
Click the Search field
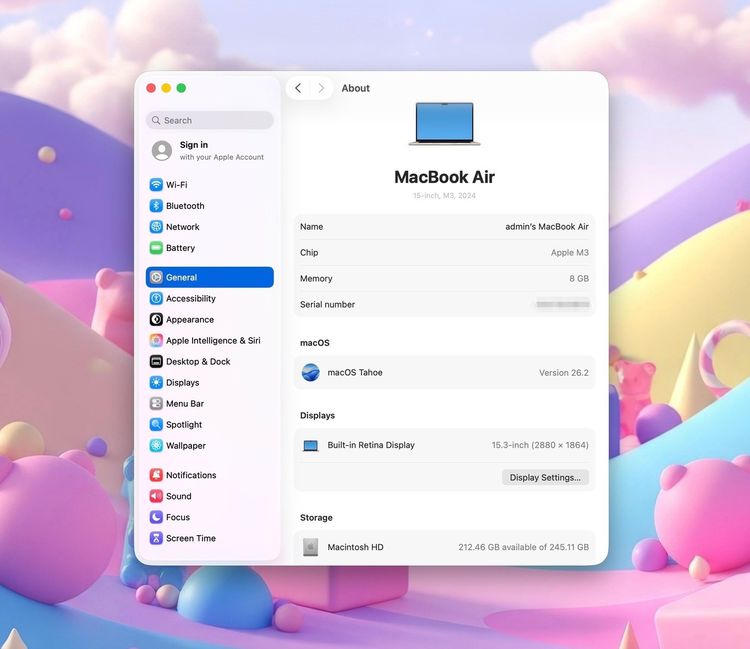(x=210, y=120)
